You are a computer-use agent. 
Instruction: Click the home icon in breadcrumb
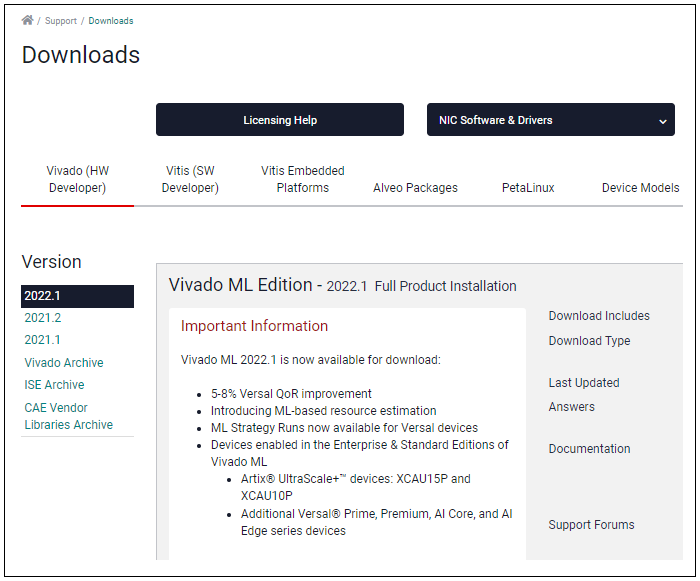(28, 20)
